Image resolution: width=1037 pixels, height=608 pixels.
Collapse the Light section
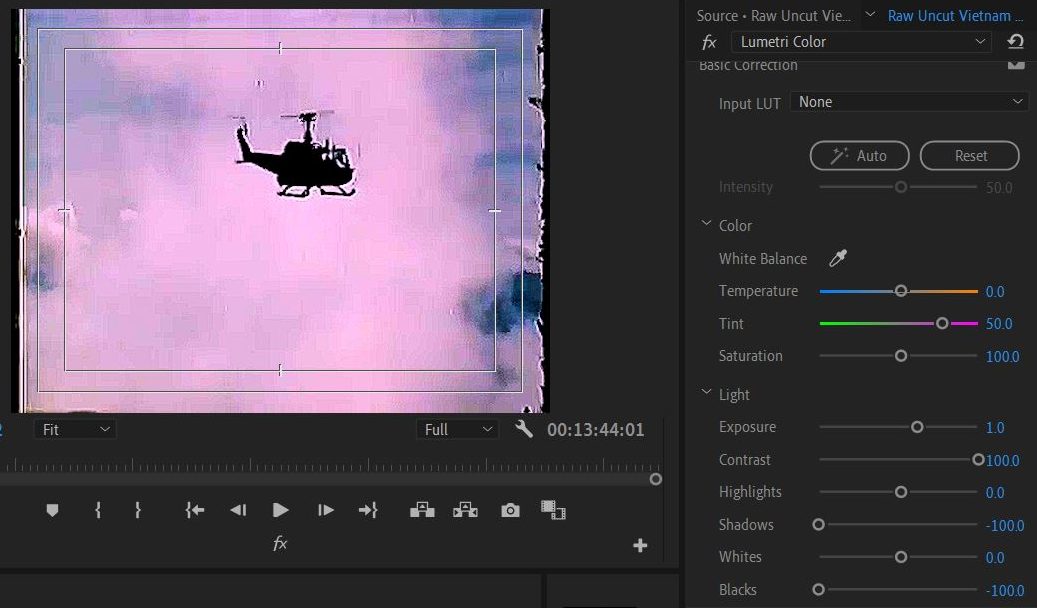coord(706,393)
